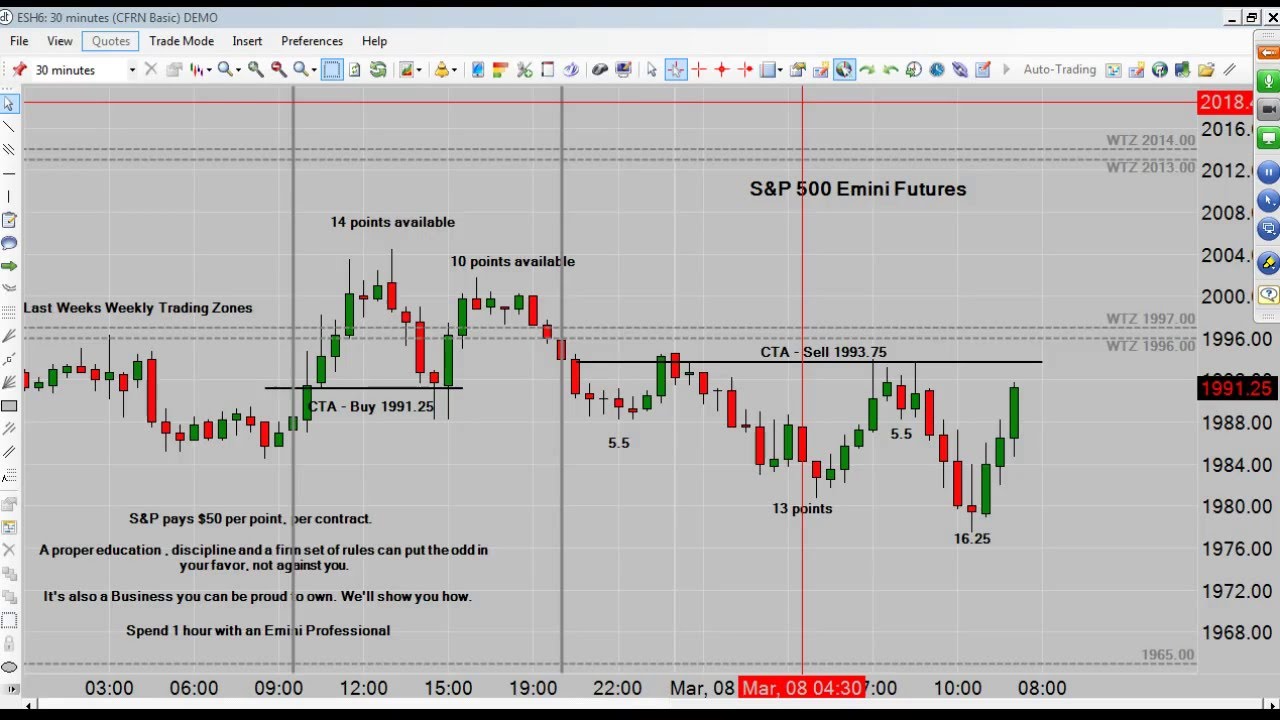
Task: Open the Quotes menu
Action: 111,41
